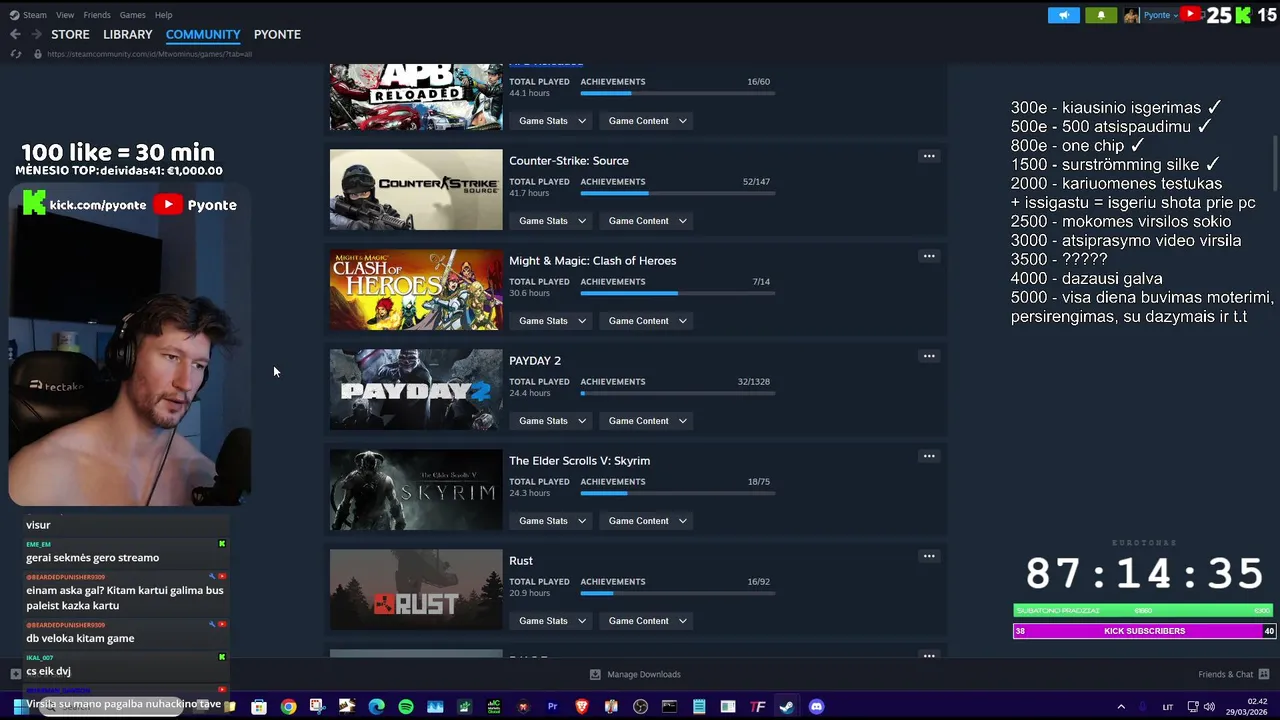Open OBS Studio from the taskbar

pyautogui.click(x=640, y=707)
